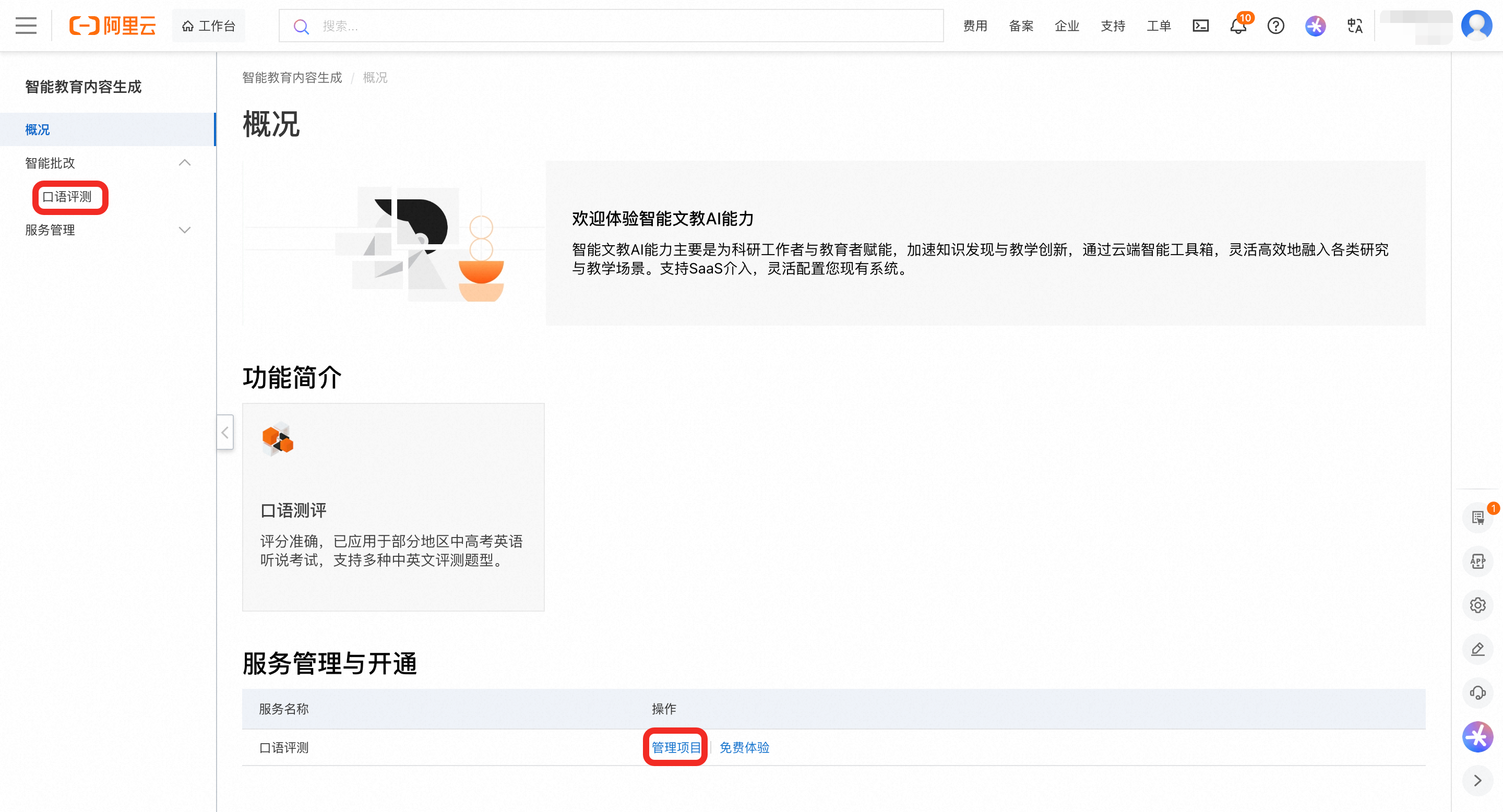Image resolution: width=1503 pixels, height=812 pixels.
Task: Open the user avatar menu
Action: tap(1476, 26)
